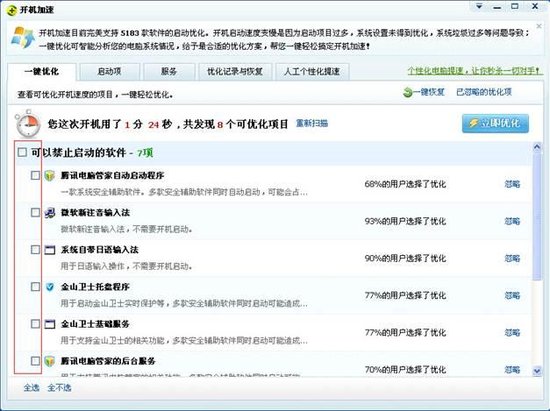
Task: Open 已忽略的优化项 link
Action: (484, 92)
